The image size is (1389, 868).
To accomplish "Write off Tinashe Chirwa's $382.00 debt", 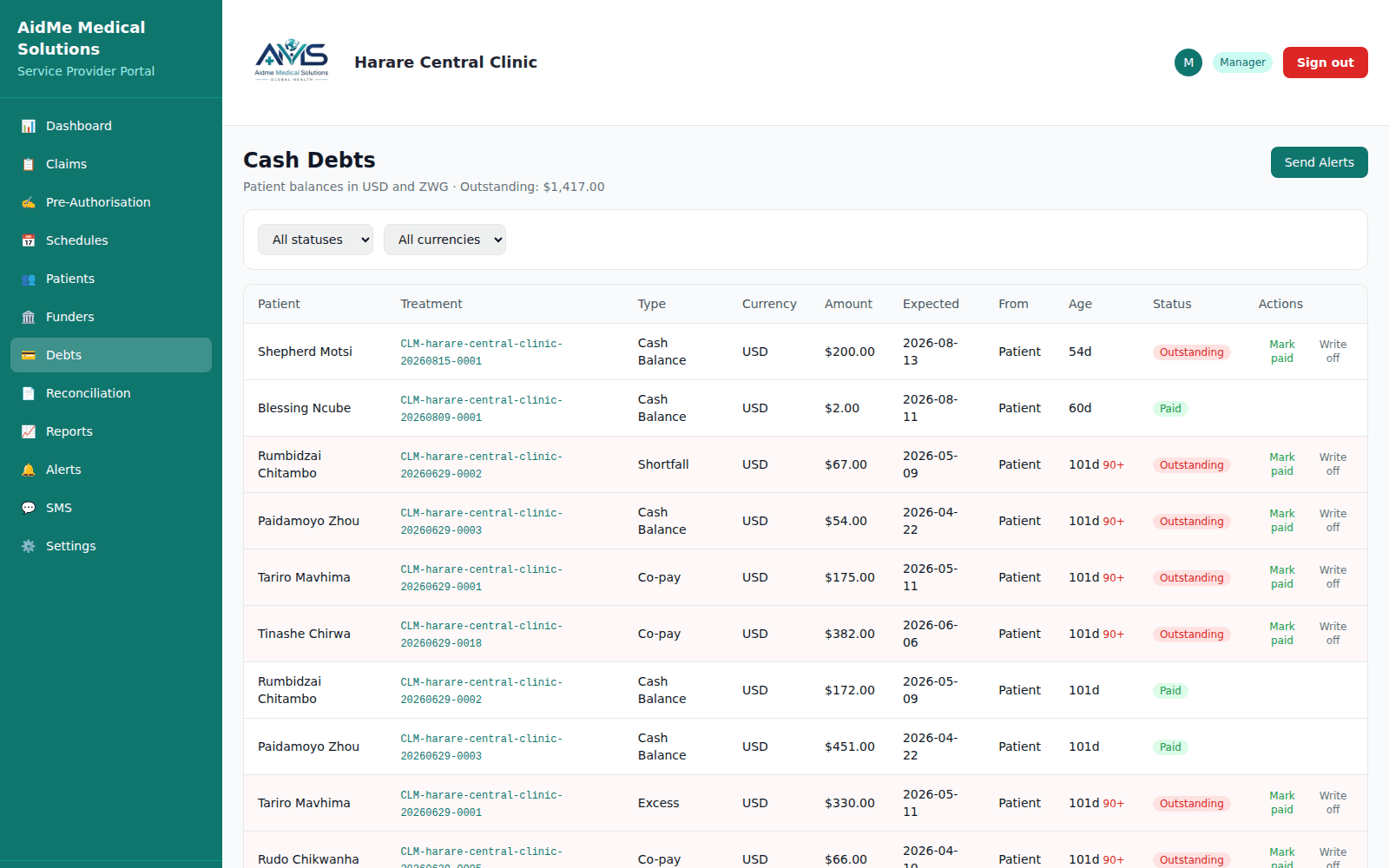I will pos(1333,634).
